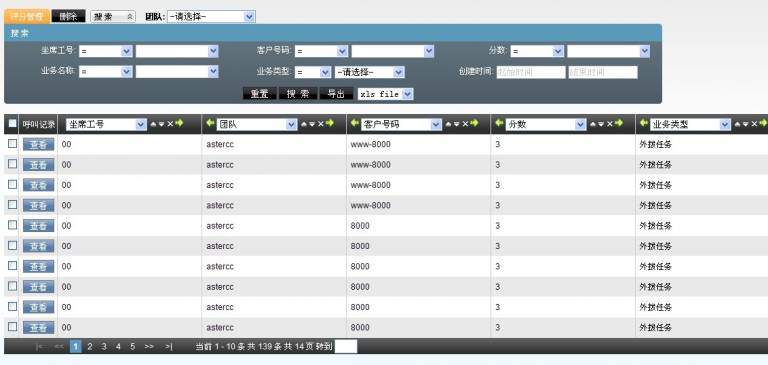Check the select-all checkbox in table header
The width and height of the screenshot is (768, 365).
13,123
